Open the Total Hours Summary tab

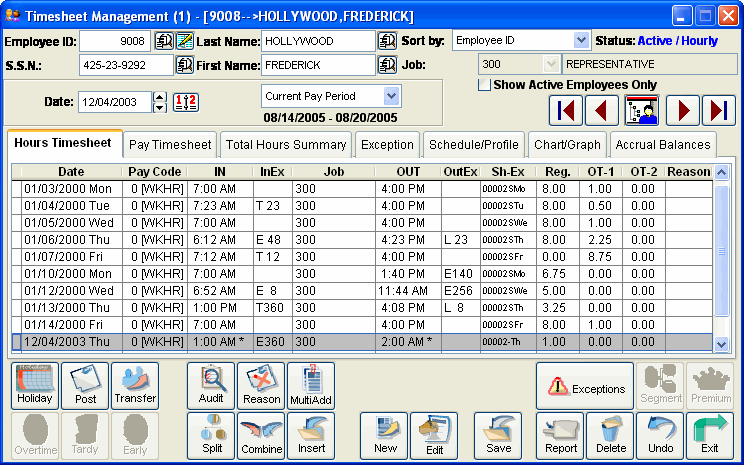coord(286,145)
